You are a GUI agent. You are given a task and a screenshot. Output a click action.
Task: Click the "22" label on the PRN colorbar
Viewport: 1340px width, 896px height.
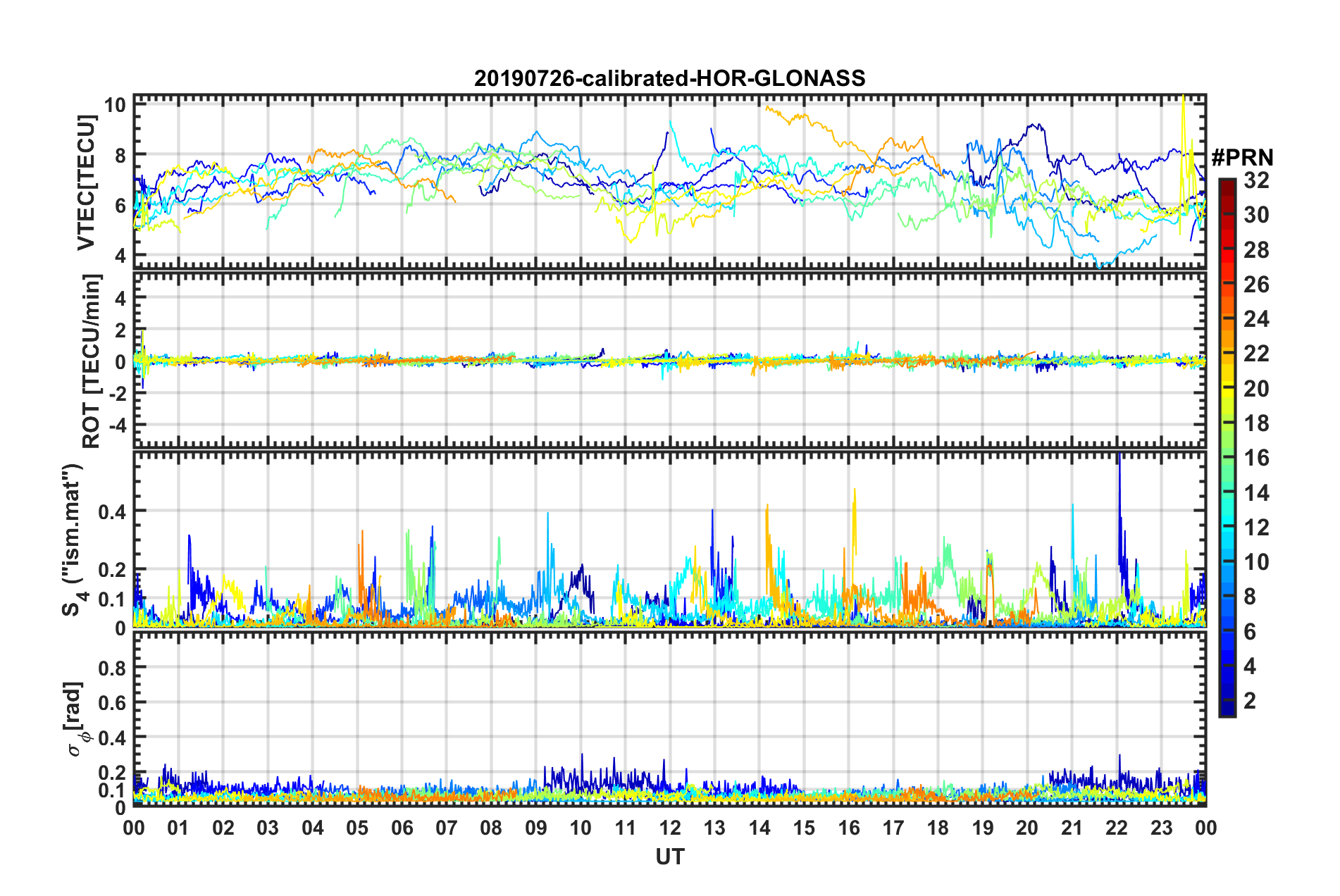pos(1256,354)
